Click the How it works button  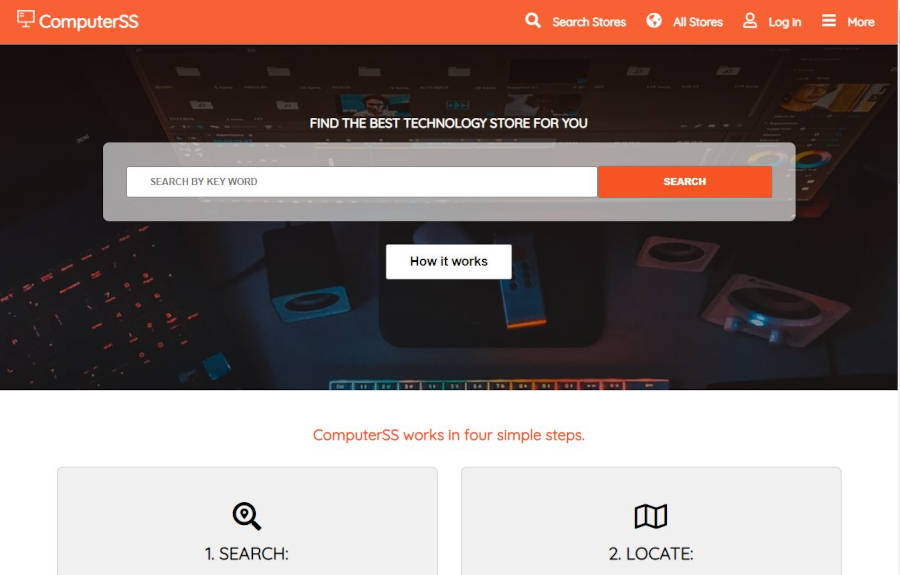coord(448,262)
